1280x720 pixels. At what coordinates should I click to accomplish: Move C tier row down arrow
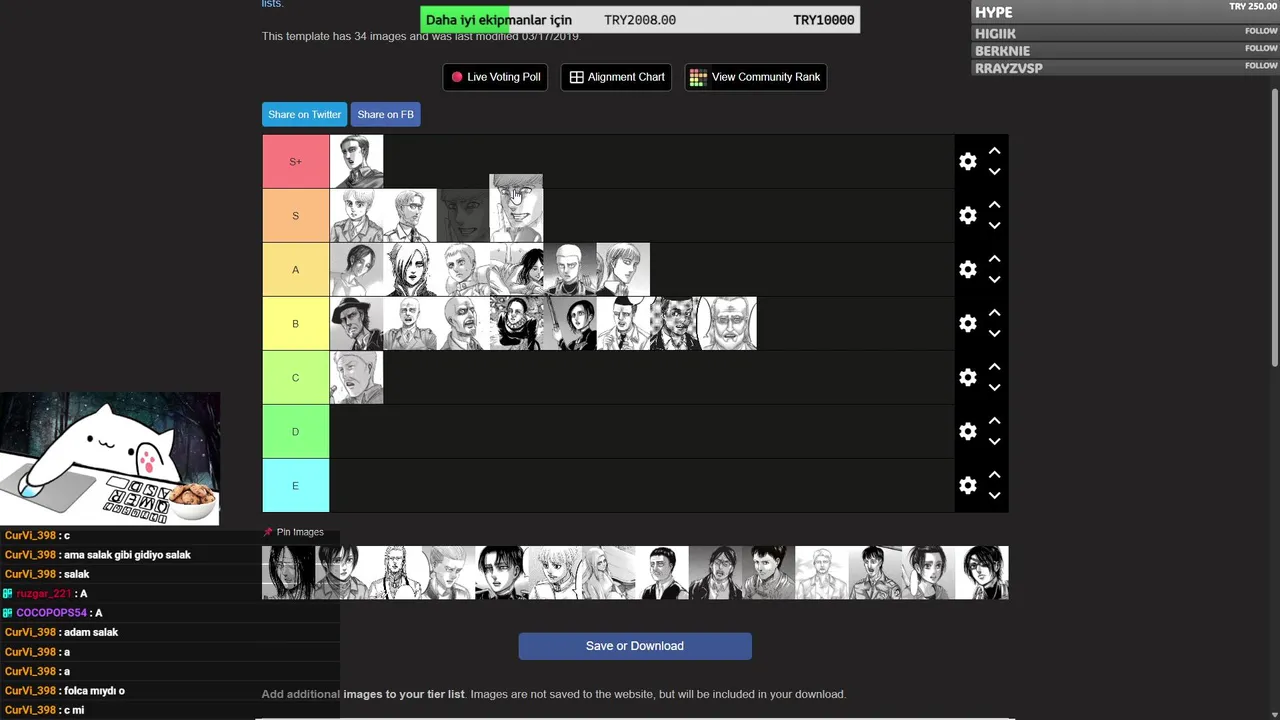(x=994, y=387)
